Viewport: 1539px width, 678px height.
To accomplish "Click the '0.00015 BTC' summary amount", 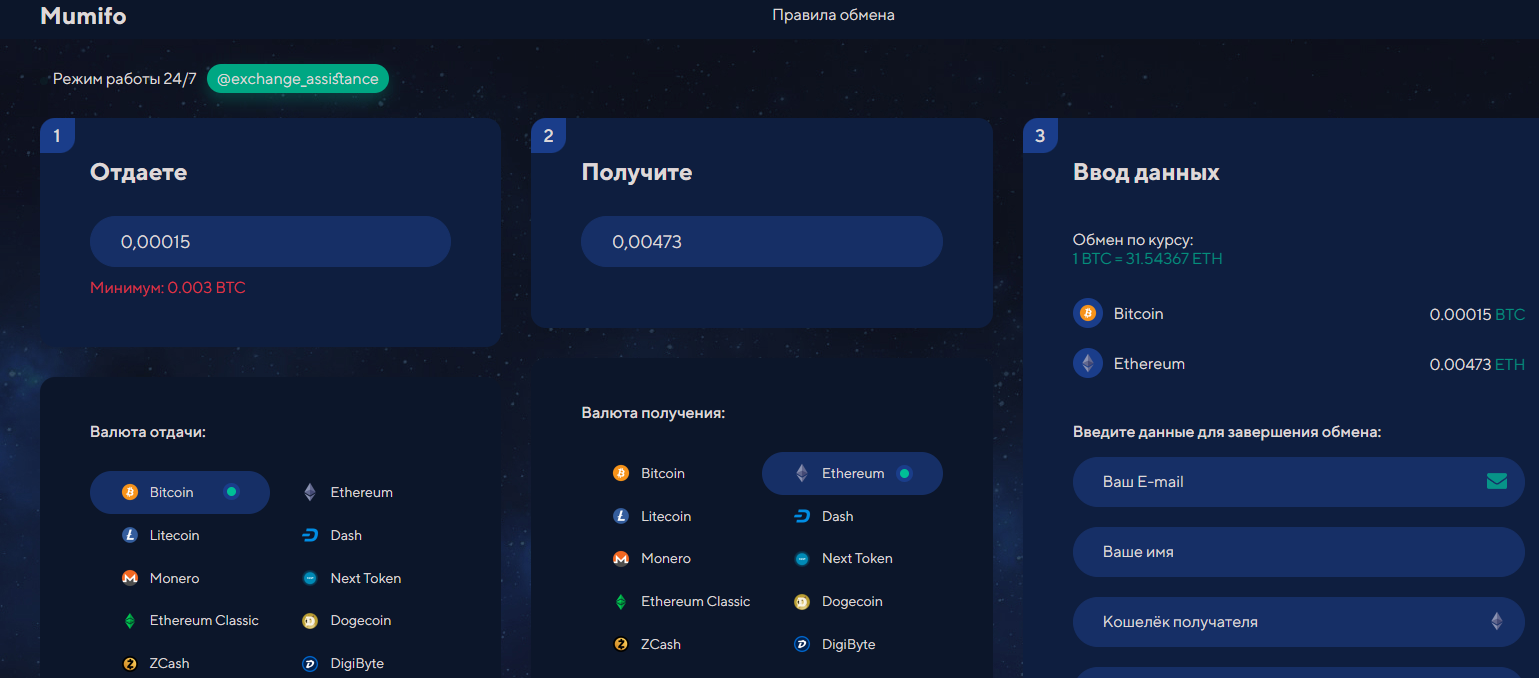I will click(x=1477, y=314).
